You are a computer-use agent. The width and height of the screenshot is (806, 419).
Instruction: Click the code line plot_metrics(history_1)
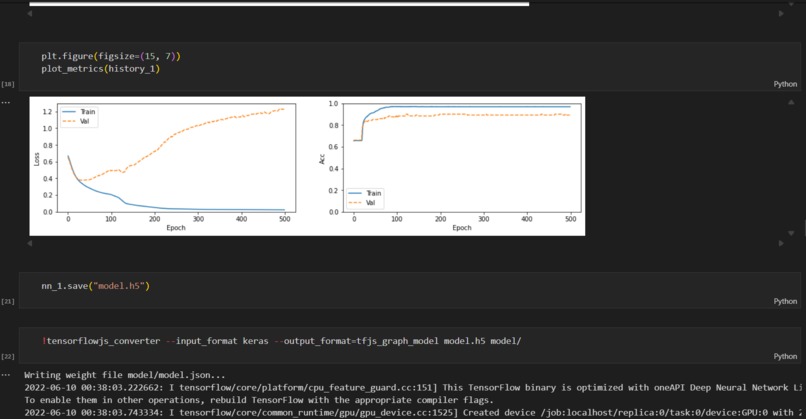tap(101, 68)
